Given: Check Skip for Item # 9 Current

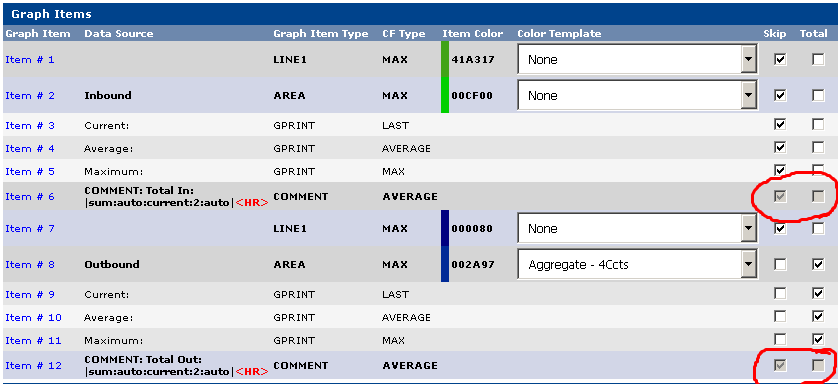Looking at the screenshot, I should coord(780,293).
